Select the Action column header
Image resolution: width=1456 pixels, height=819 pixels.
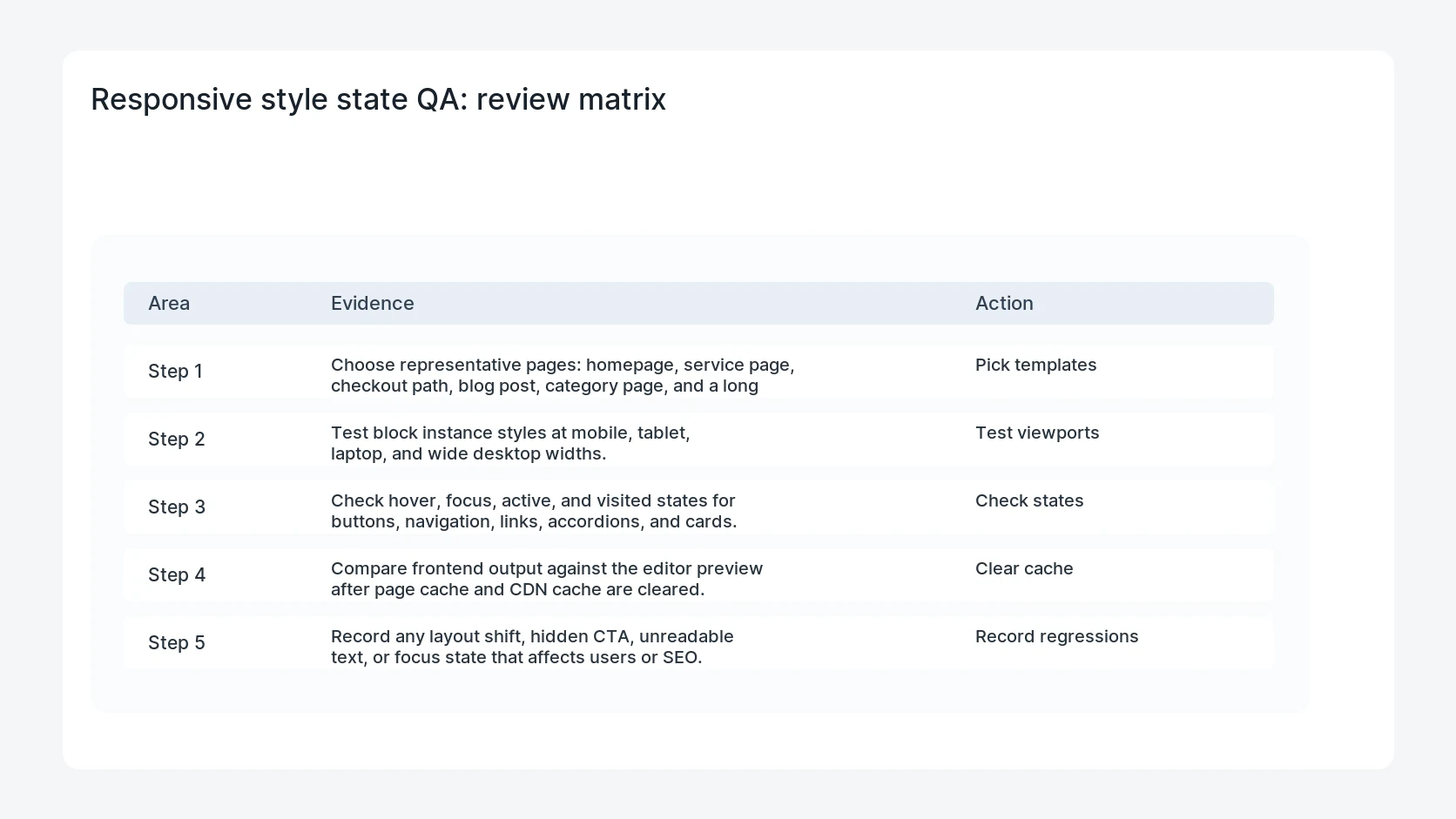coord(1004,303)
